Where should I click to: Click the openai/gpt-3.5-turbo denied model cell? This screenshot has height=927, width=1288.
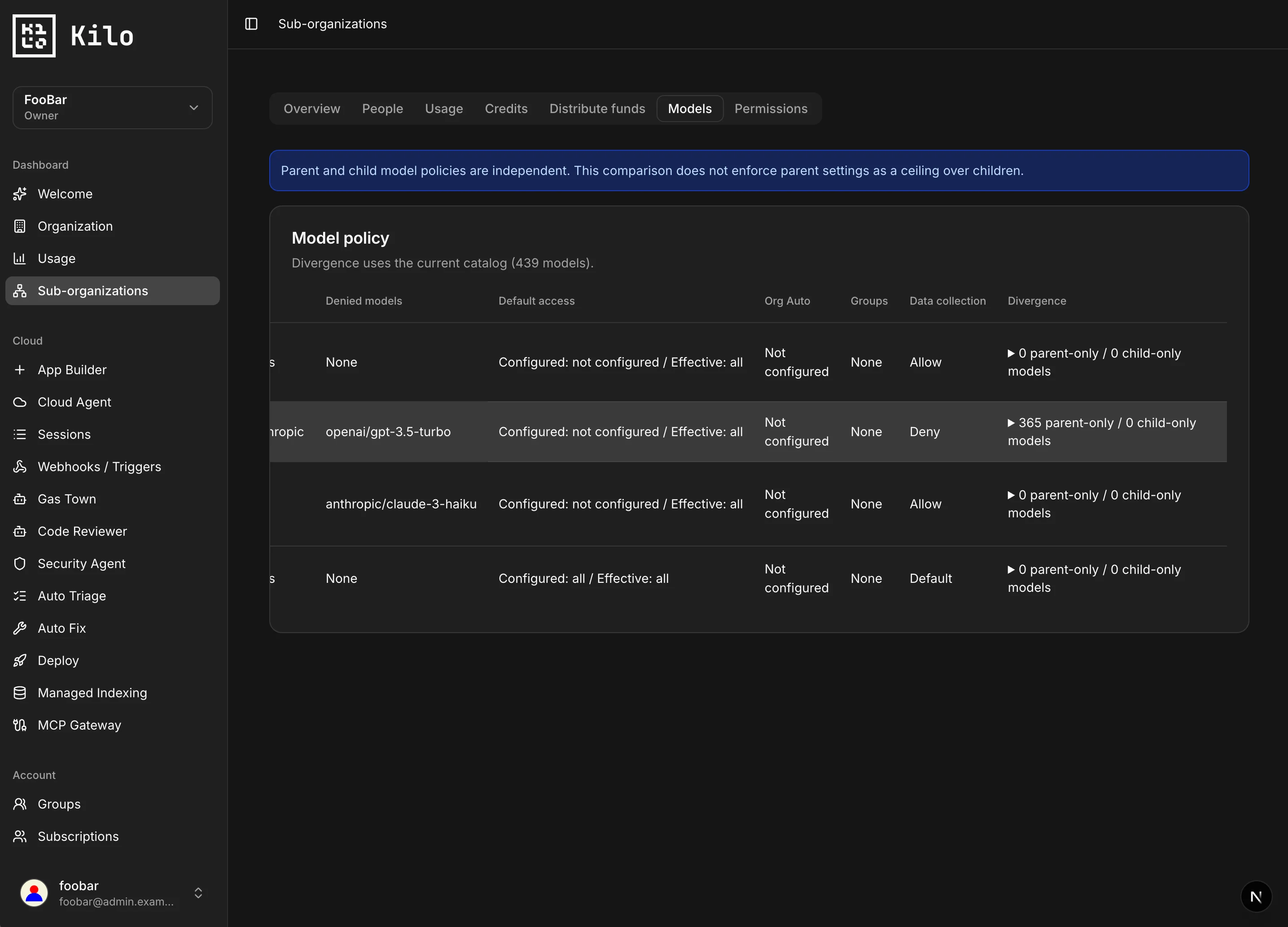(388, 432)
